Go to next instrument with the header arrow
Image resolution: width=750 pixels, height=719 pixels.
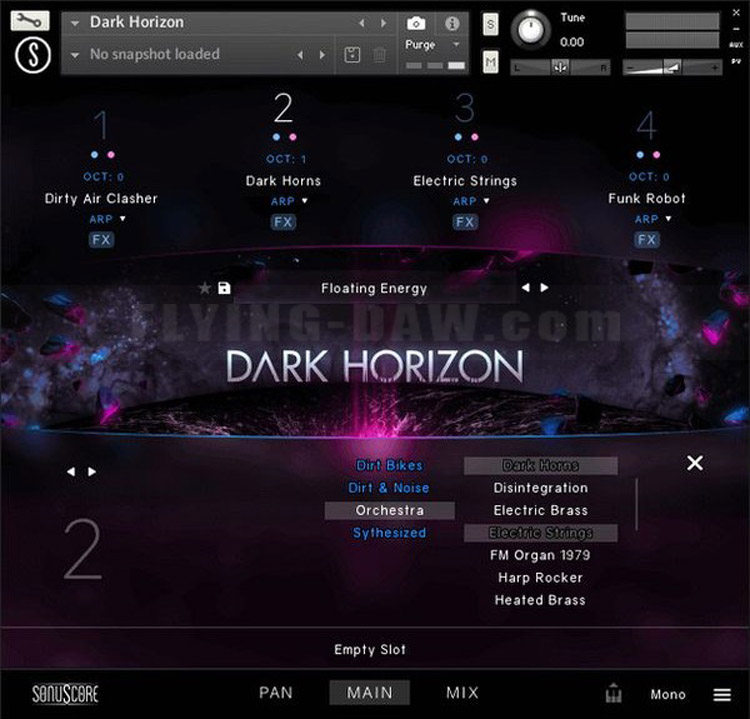[383, 23]
